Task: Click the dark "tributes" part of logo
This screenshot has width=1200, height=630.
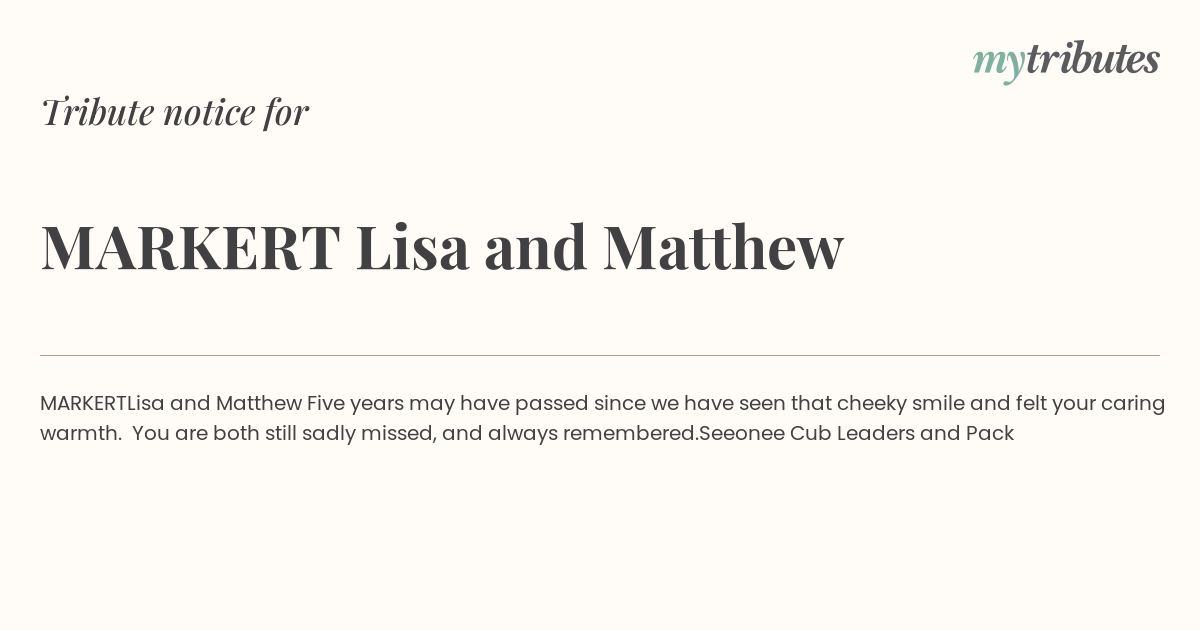Action: click(x=1093, y=59)
